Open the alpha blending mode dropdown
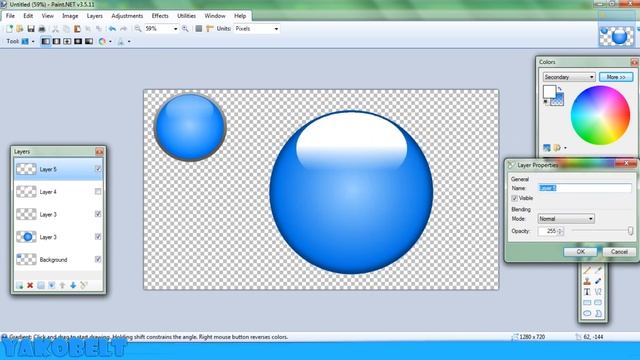 129,41
